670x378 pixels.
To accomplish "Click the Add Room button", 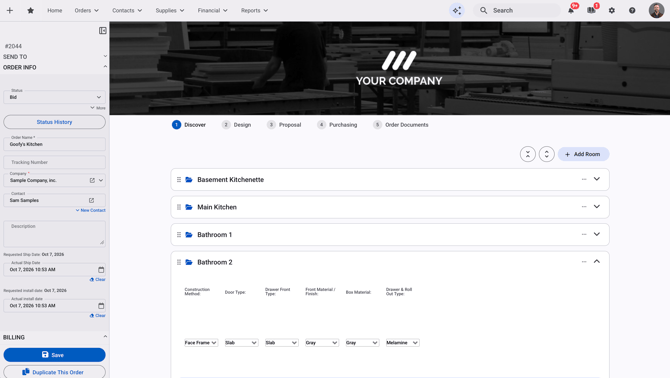I will click(x=583, y=154).
